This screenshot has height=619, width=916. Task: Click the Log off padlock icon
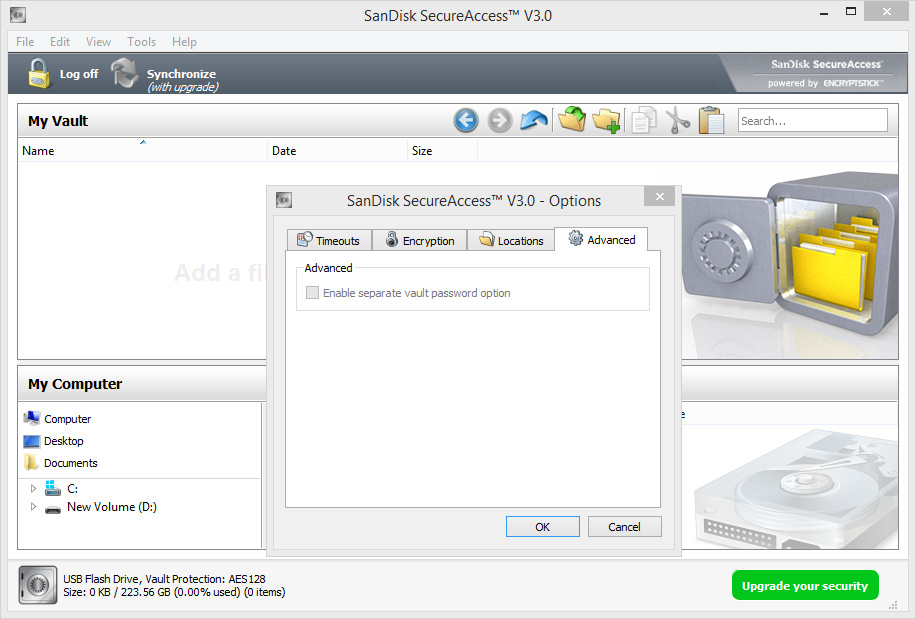pos(39,74)
